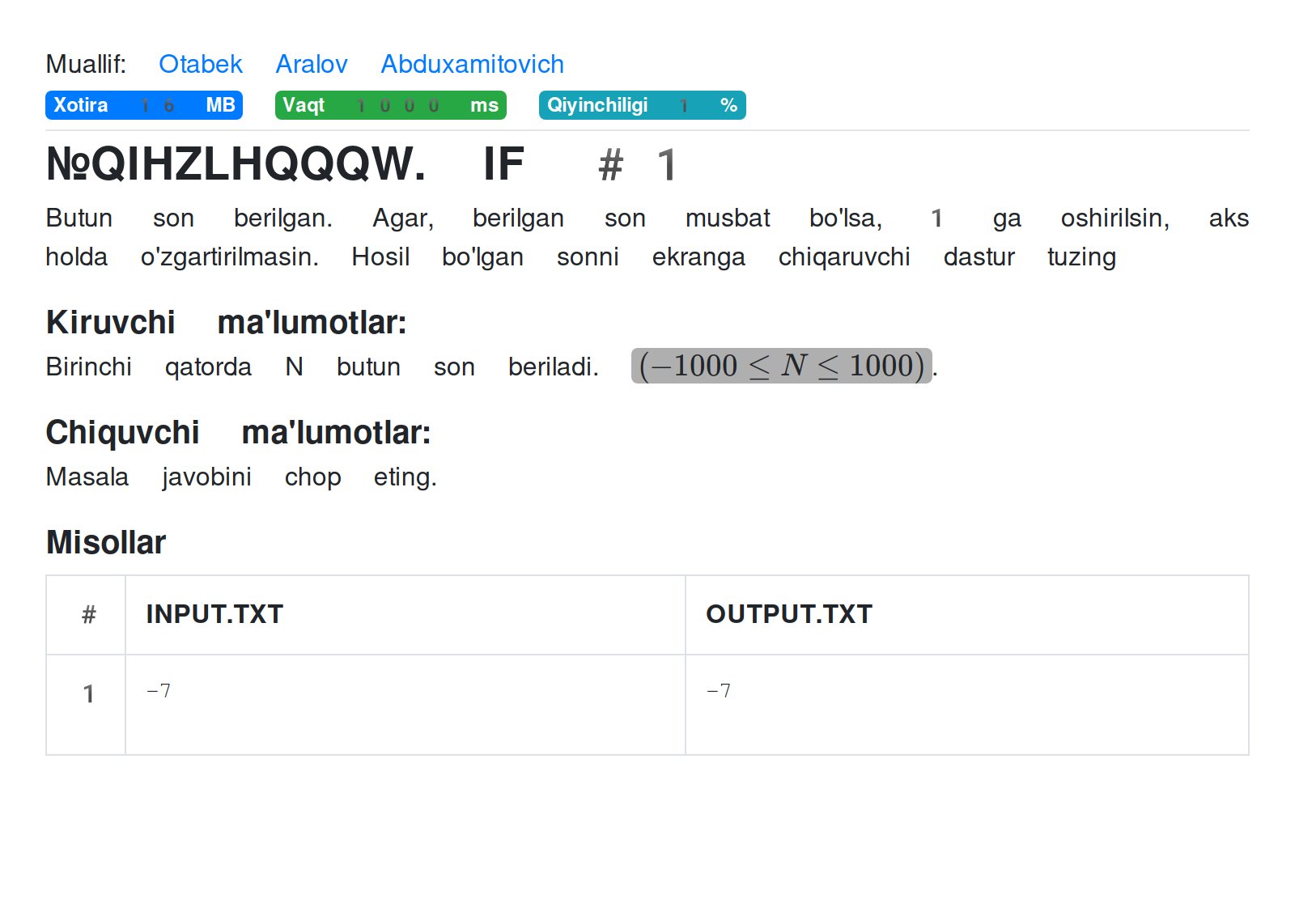Follow the Abduxamitovich author link

click(472, 64)
